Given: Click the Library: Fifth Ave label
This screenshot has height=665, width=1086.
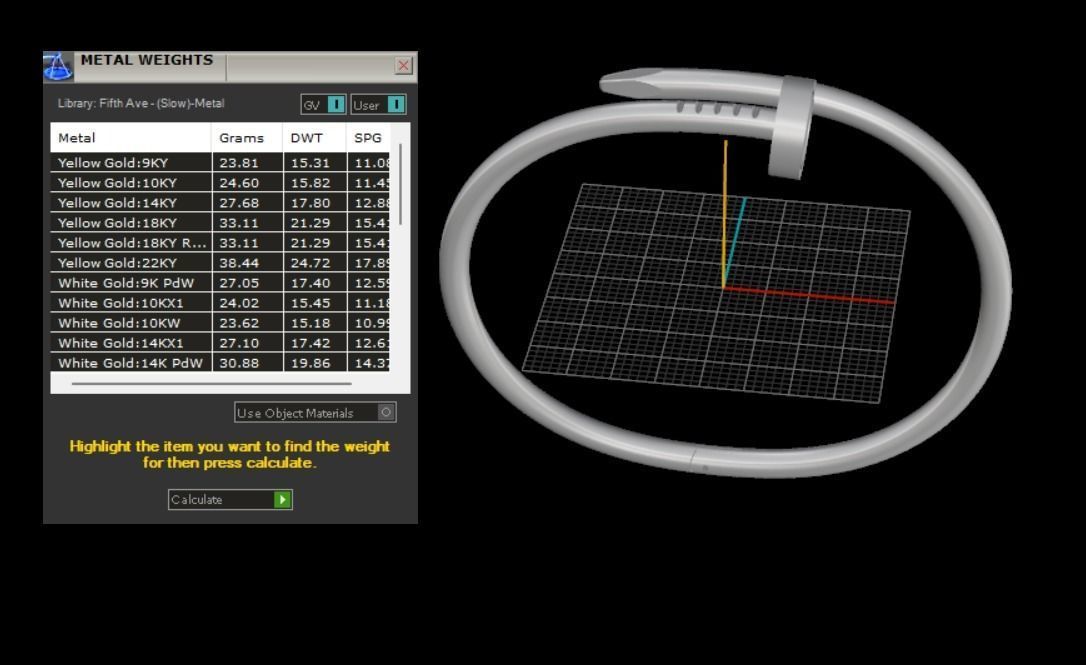Looking at the screenshot, I should tap(141, 103).
